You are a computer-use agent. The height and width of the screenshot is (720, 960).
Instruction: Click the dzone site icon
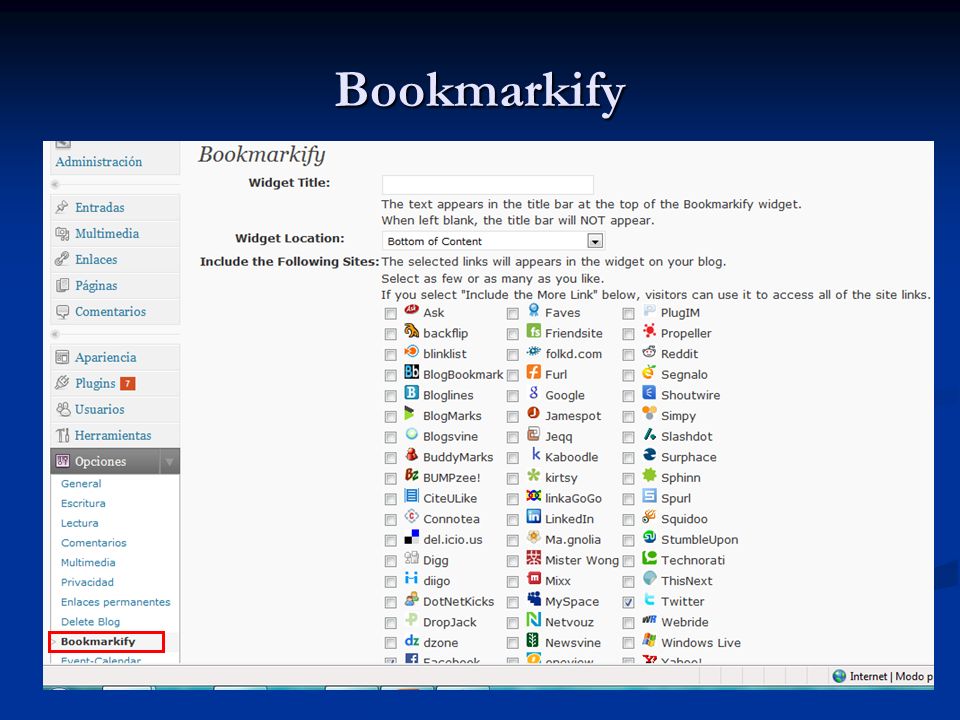click(411, 642)
